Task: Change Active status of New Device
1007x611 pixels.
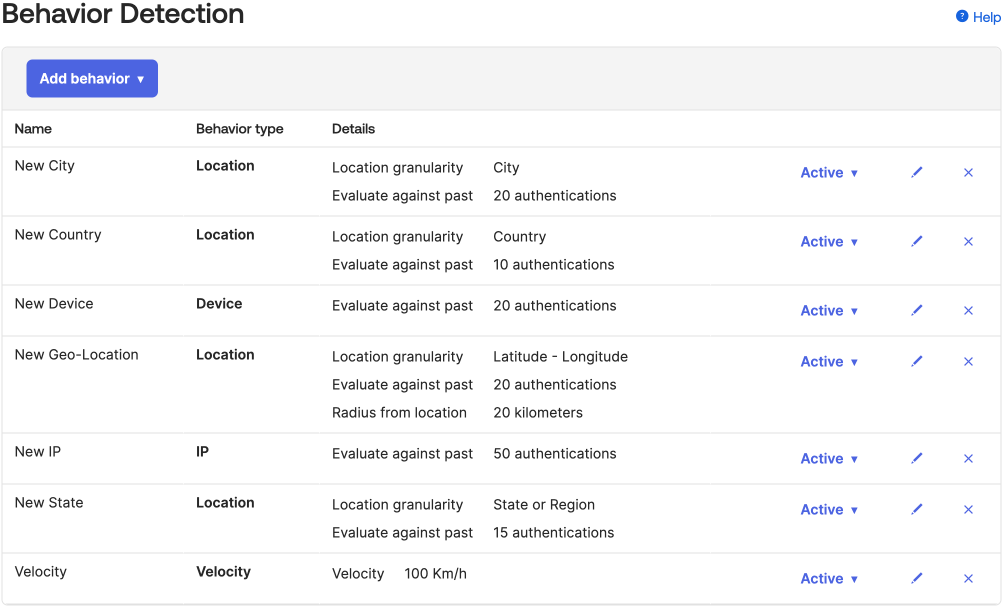Action: click(x=829, y=311)
